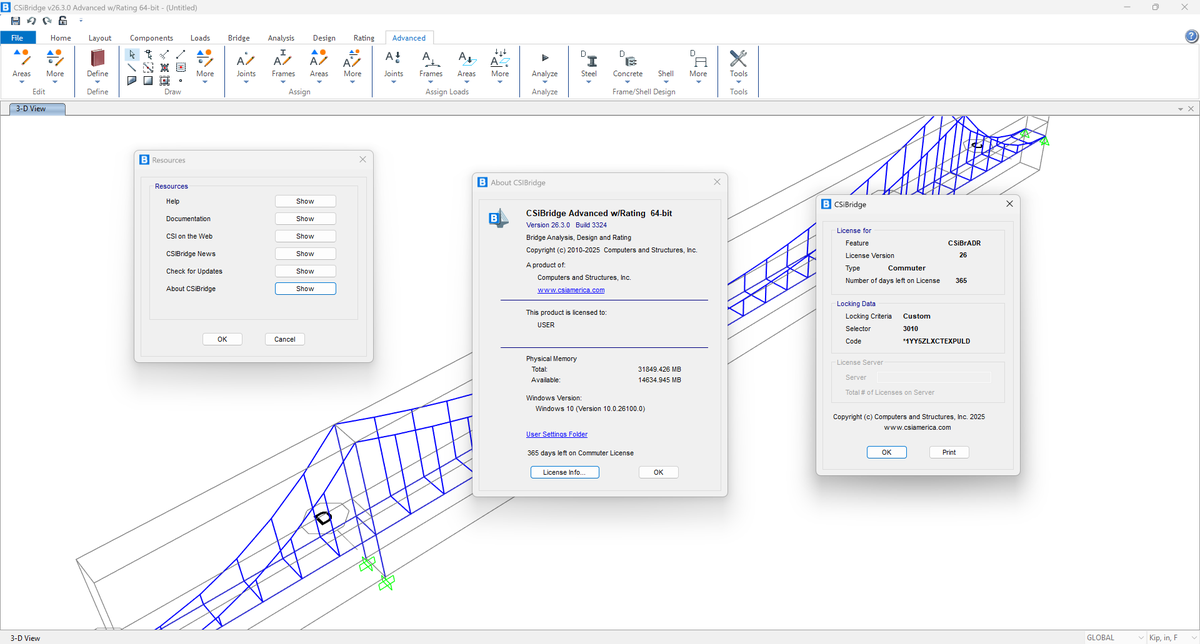Switch to the Home ribbon tab

point(60,38)
